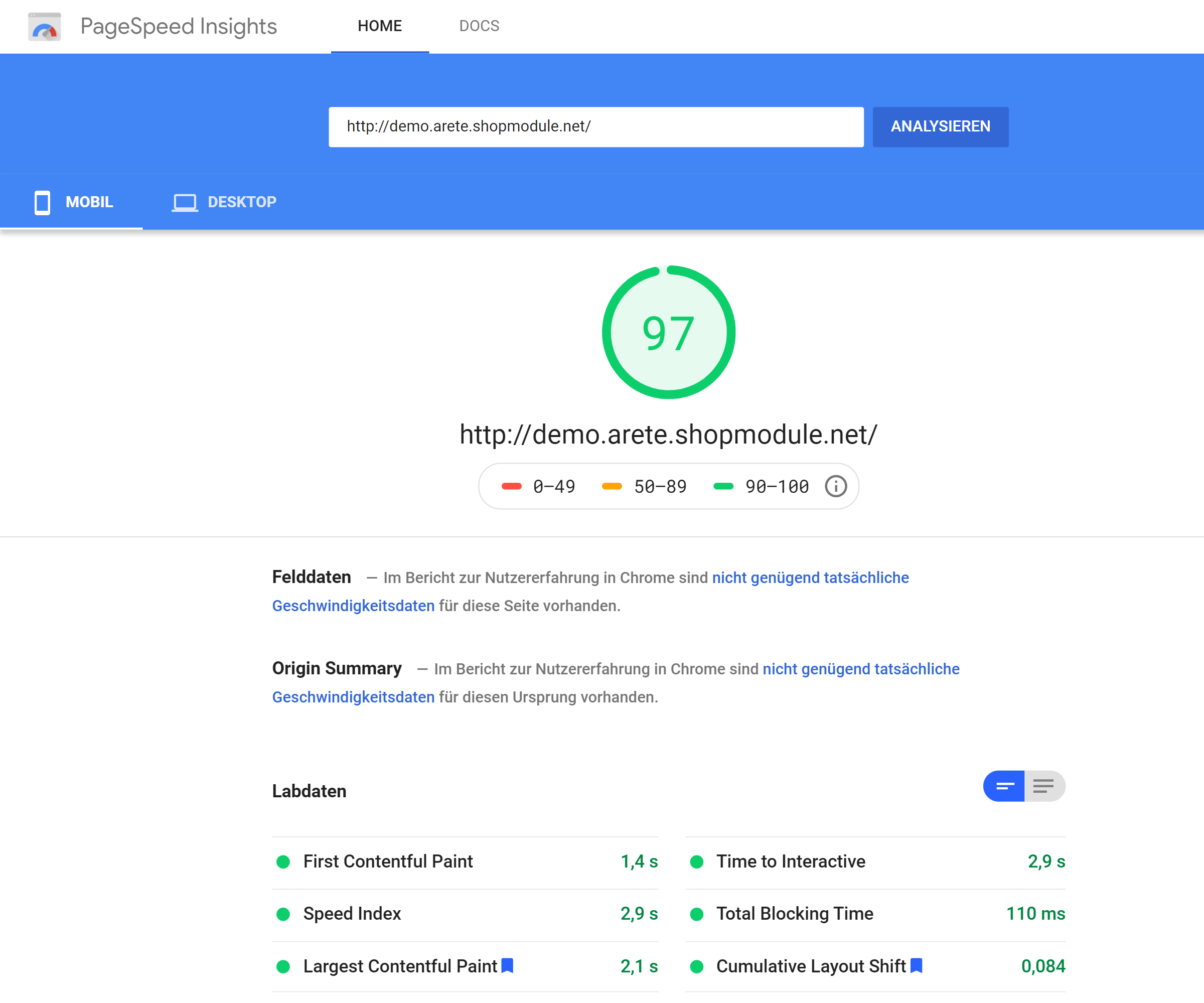
Task: Click the PageSpeed Insights logo icon
Action: coord(45,27)
